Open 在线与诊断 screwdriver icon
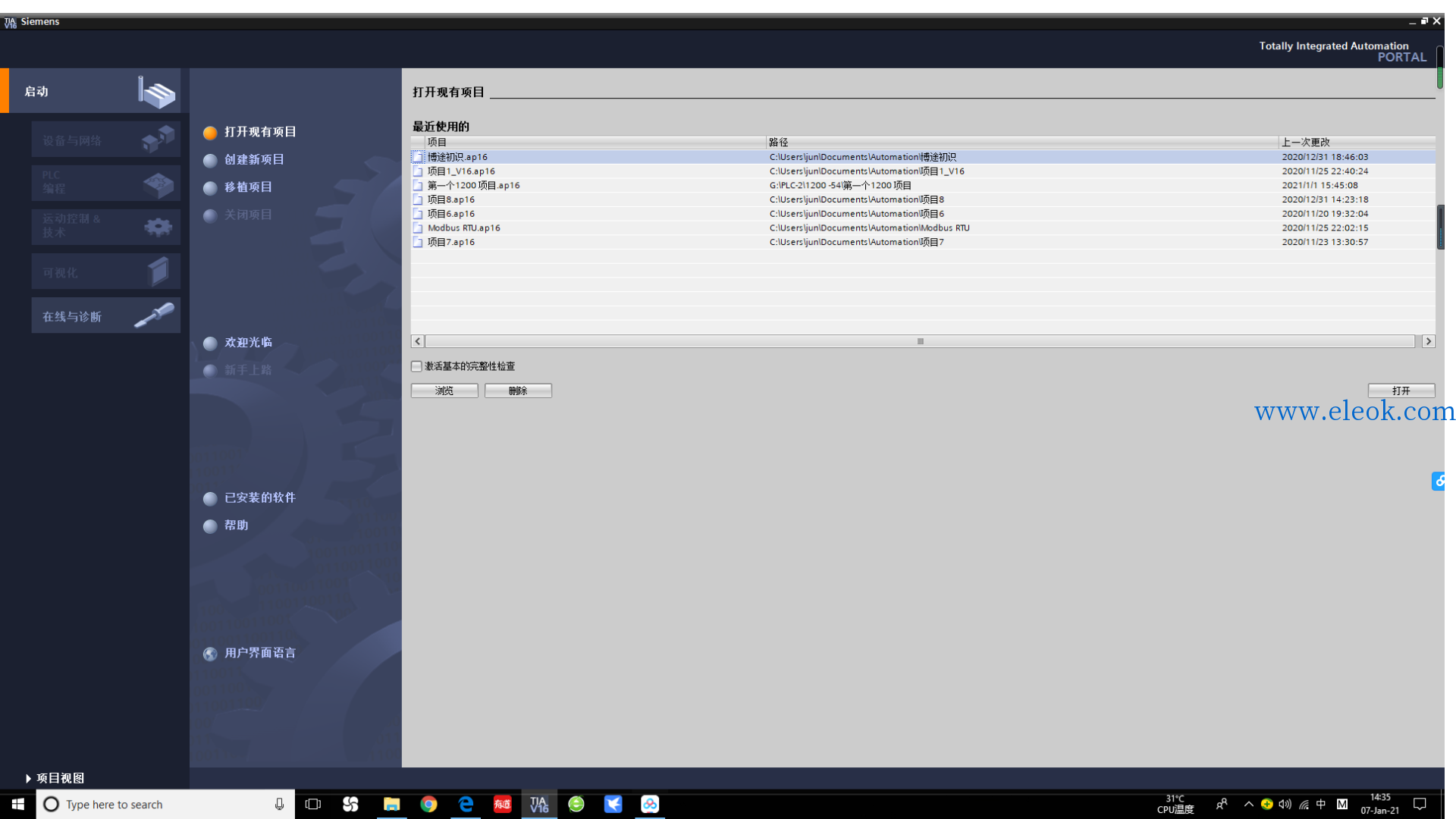1456x819 pixels. click(x=154, y=315)
